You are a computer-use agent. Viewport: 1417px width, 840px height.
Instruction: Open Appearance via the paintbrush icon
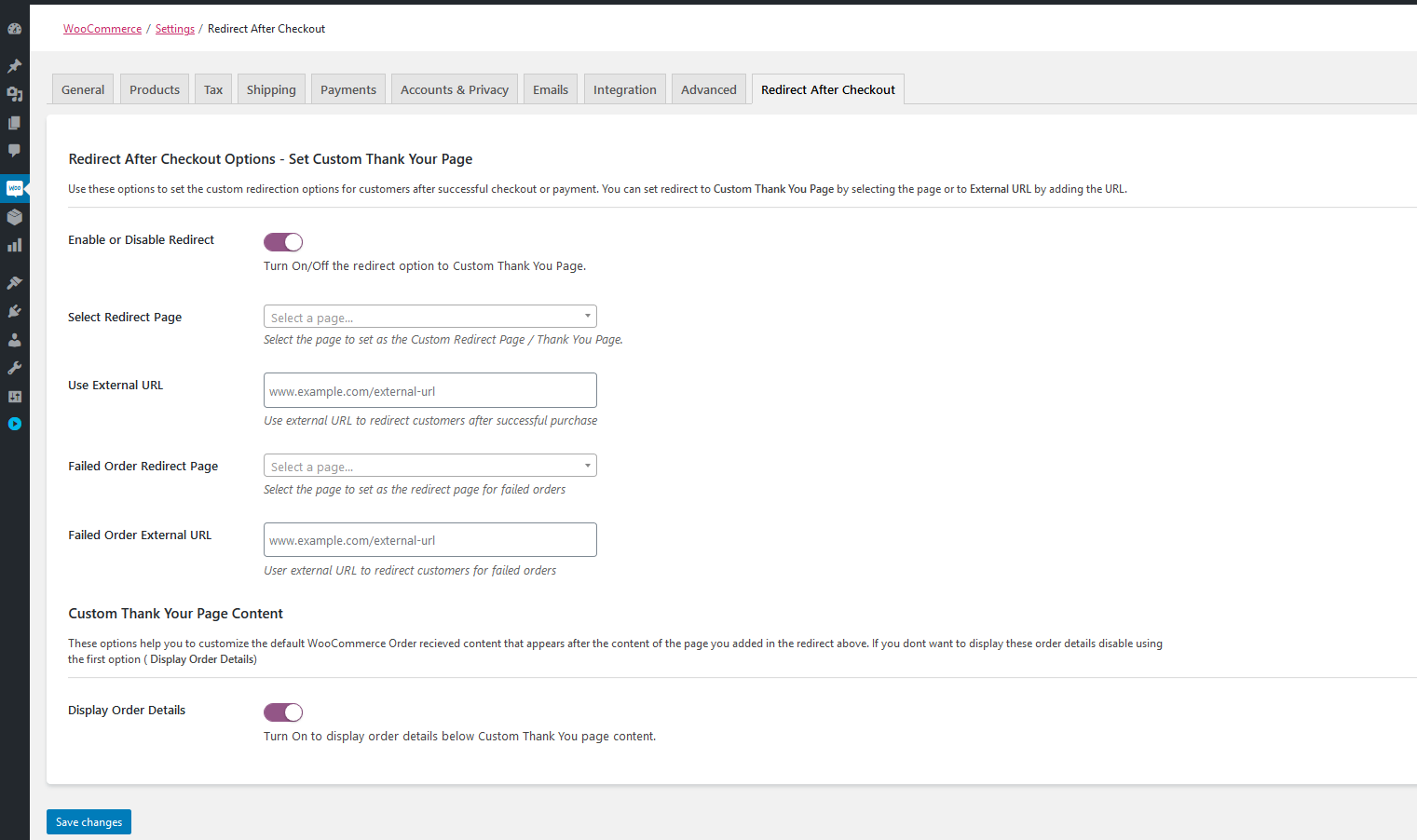coord(14,282)
